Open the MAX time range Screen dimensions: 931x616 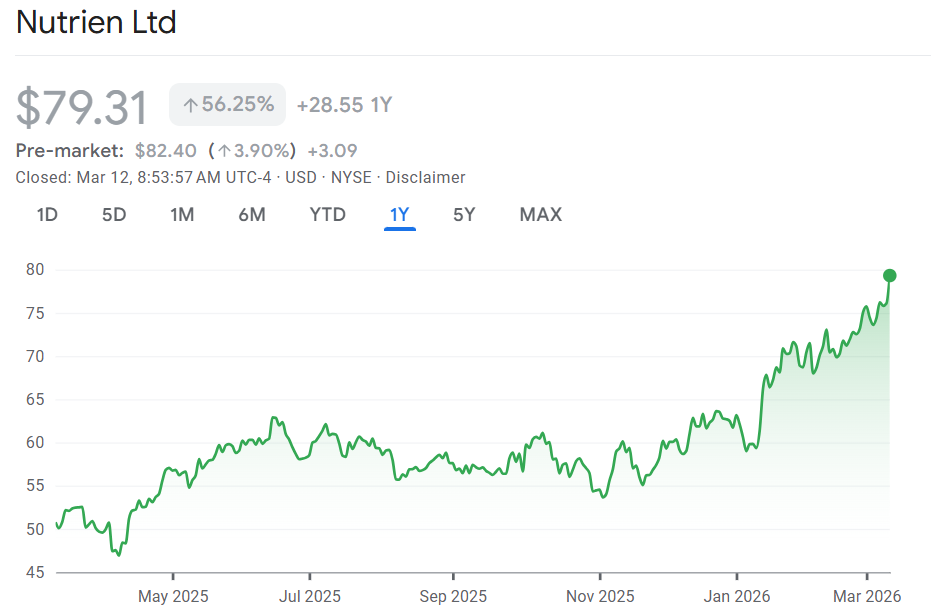[540, 214]
